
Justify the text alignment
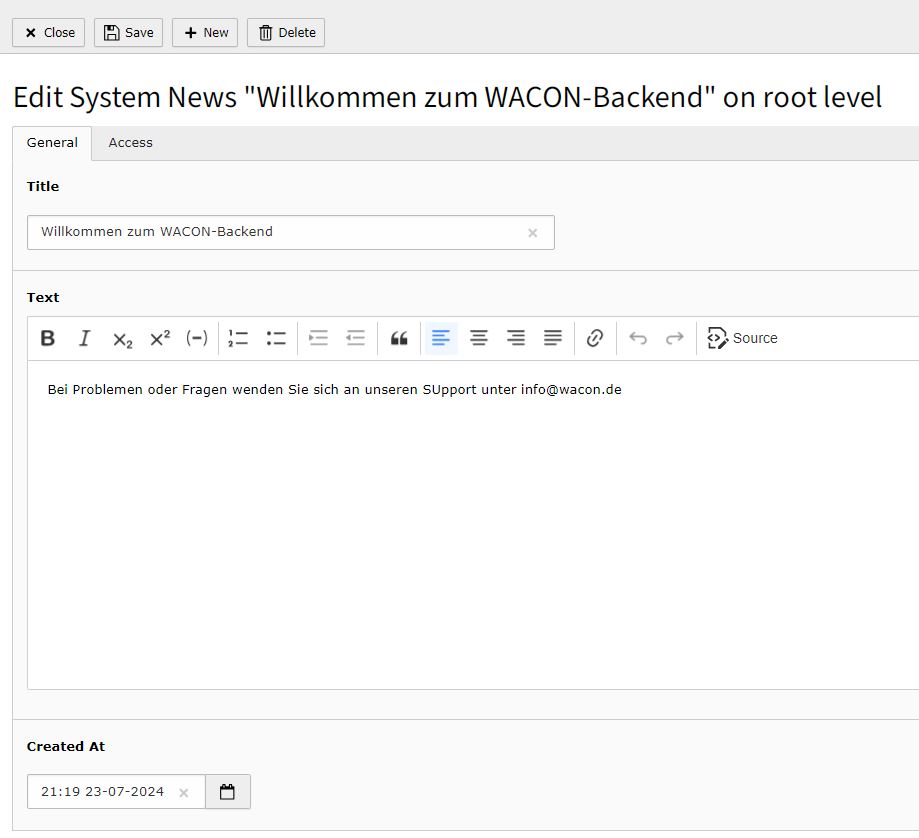553,338
